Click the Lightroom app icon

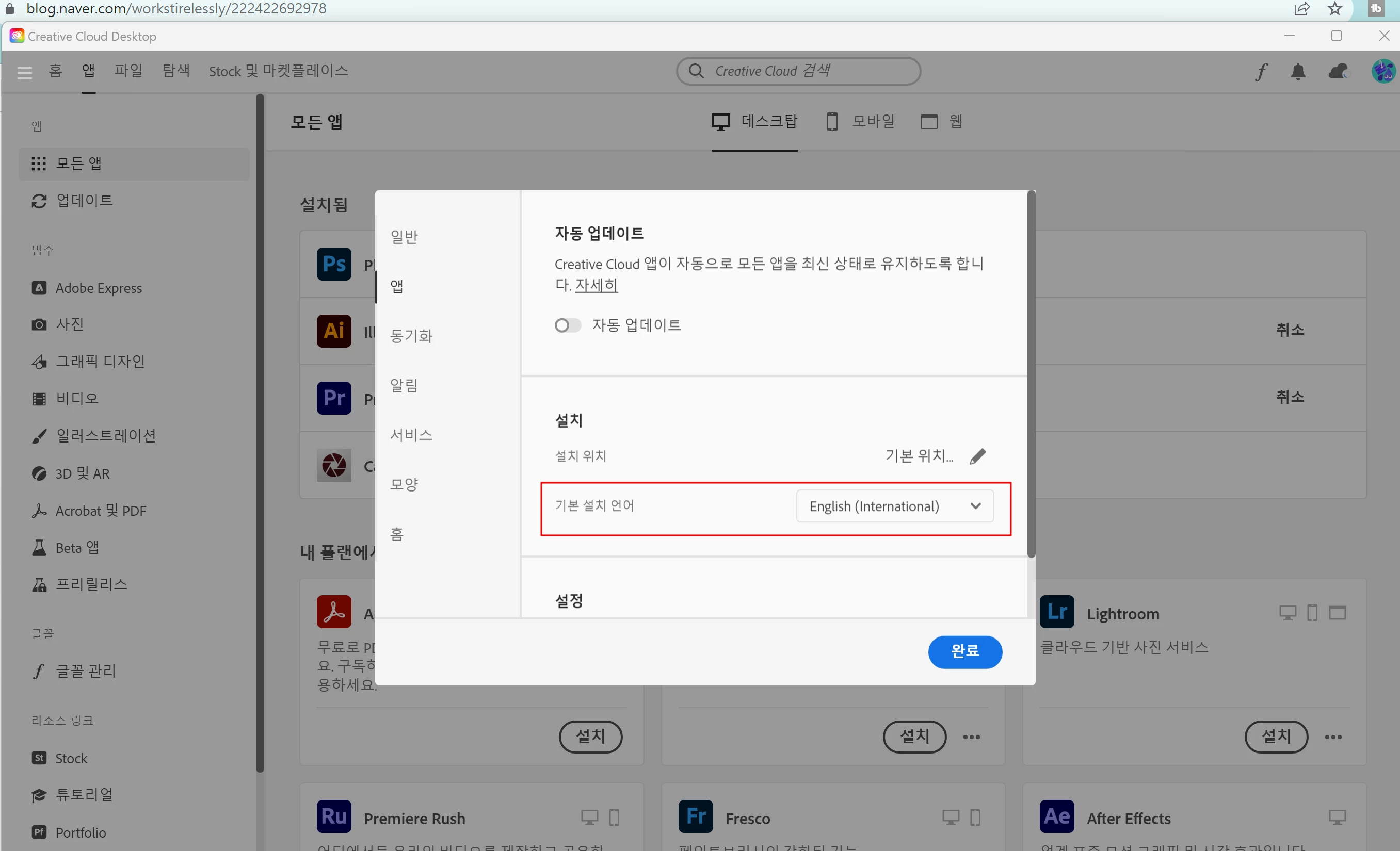click(x=1056, y=611)
